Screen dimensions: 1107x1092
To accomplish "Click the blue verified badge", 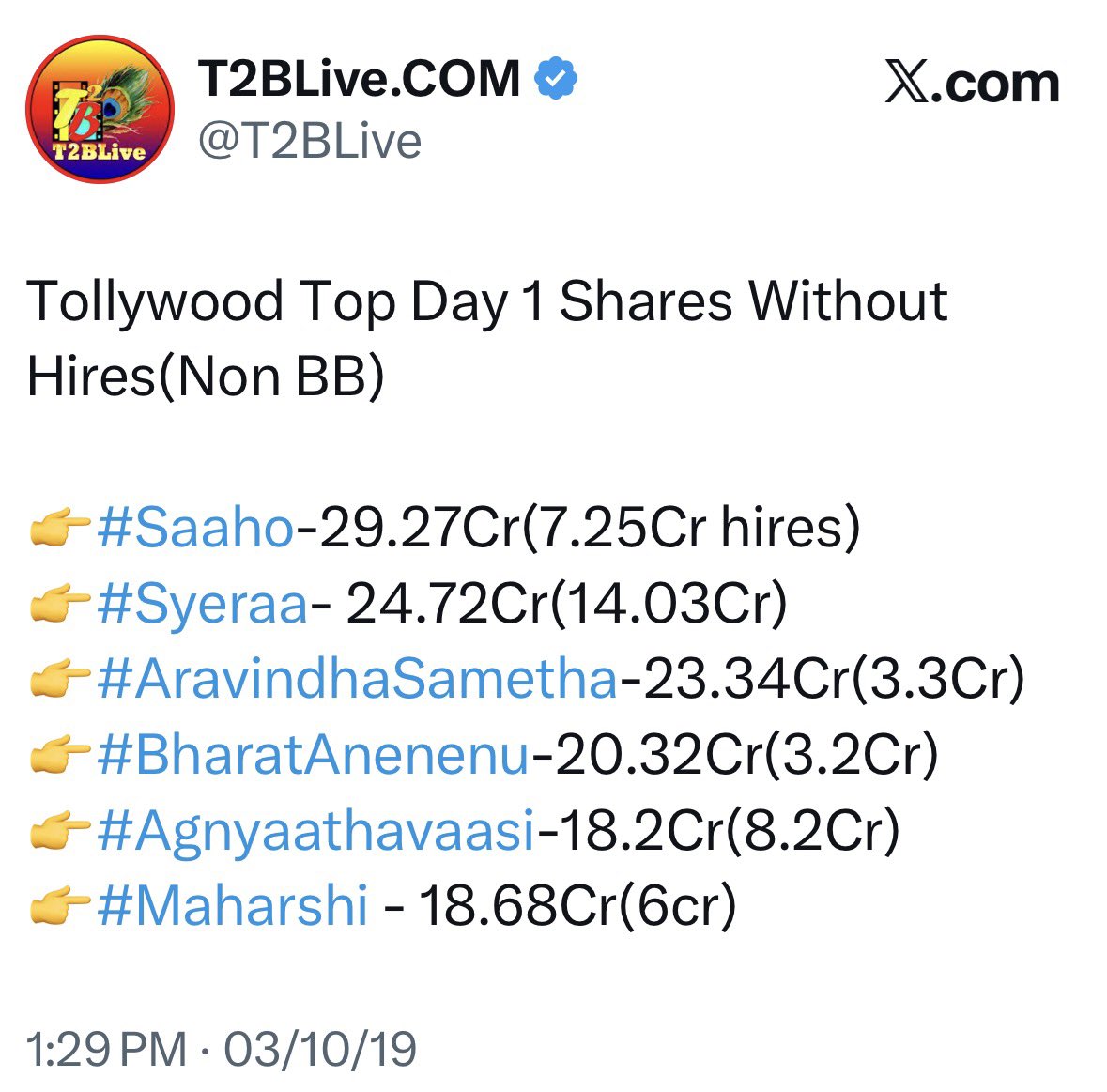I will point(555,80).
